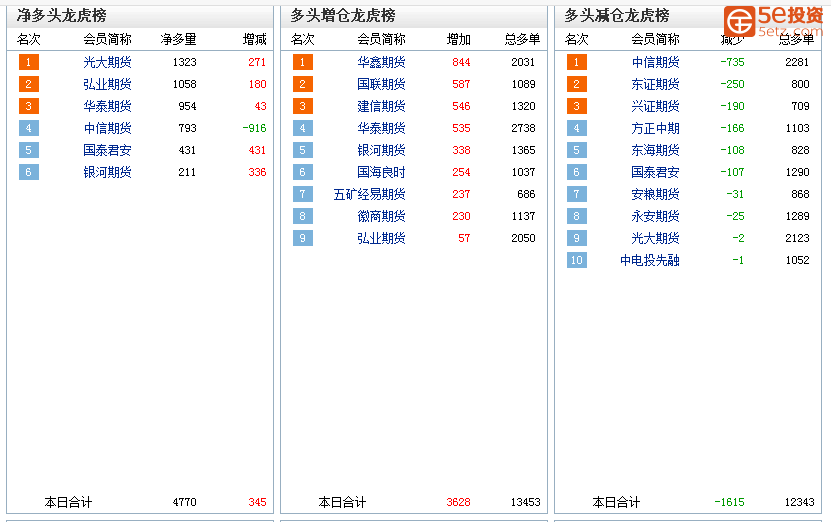831x522 pixels.
Task: Select the total 13453 value
Action: (x=526, y=502)
